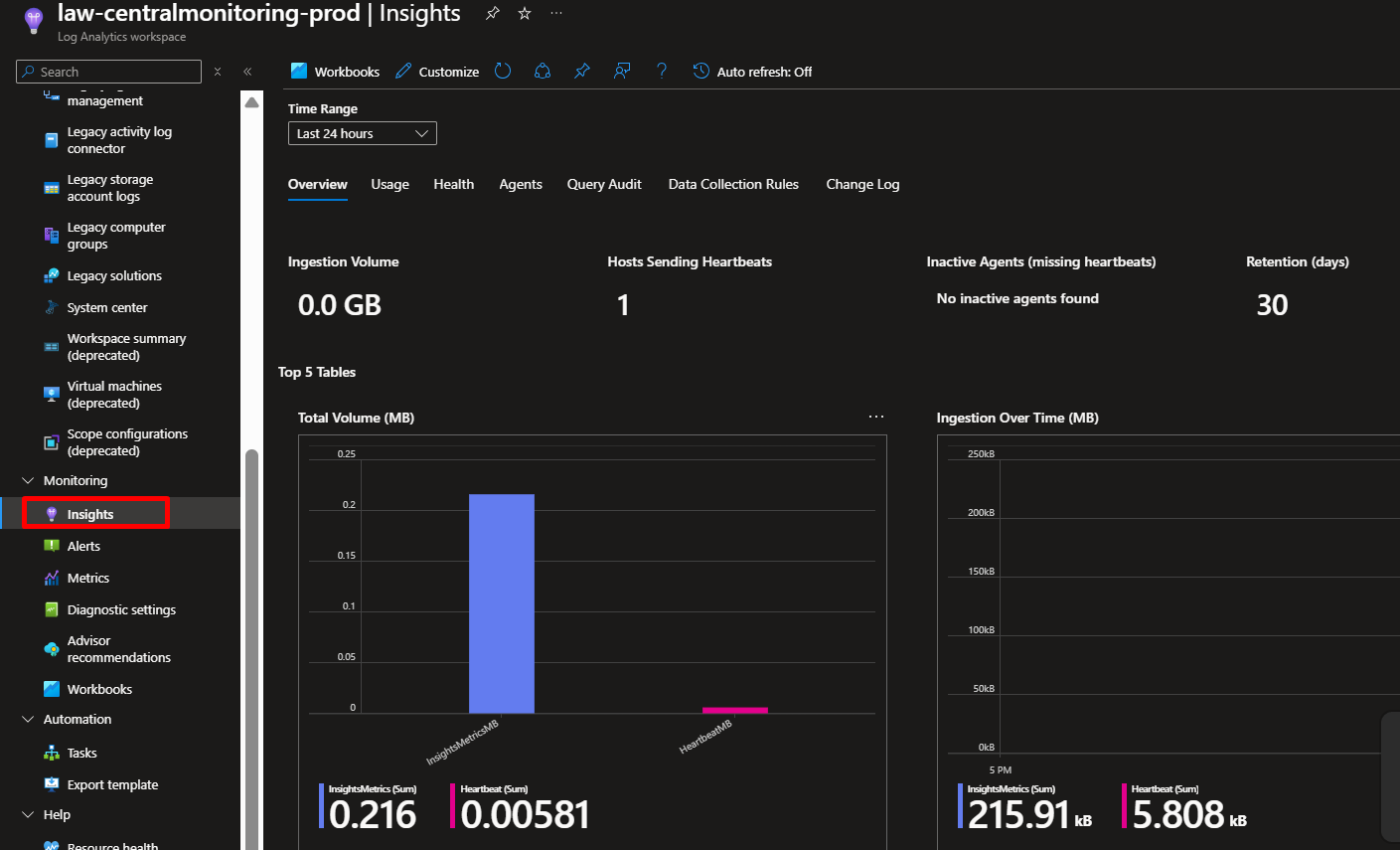Open Auto refresh settings
Image resolution: width=1400 pixels, height=850 pixels.
[x=752, y=72]
